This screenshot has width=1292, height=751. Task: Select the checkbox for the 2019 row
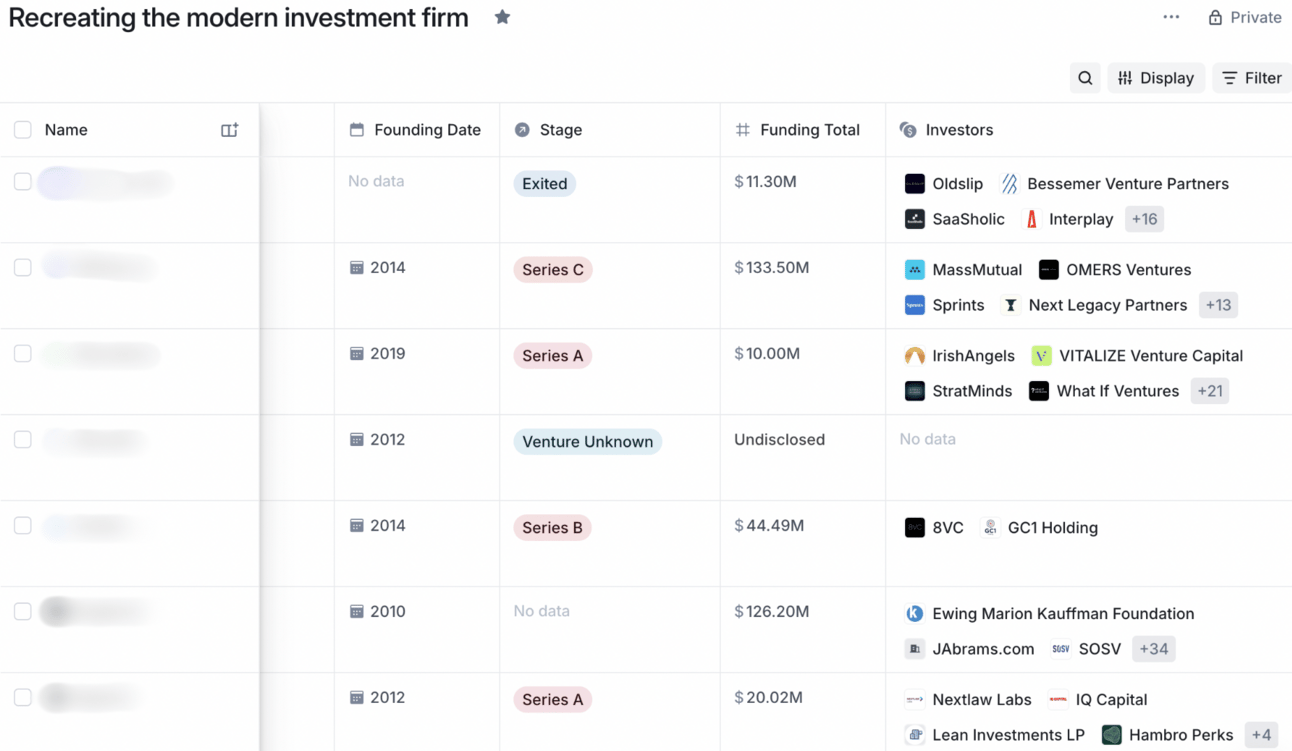pyautogui.click(x=23, y=354)
